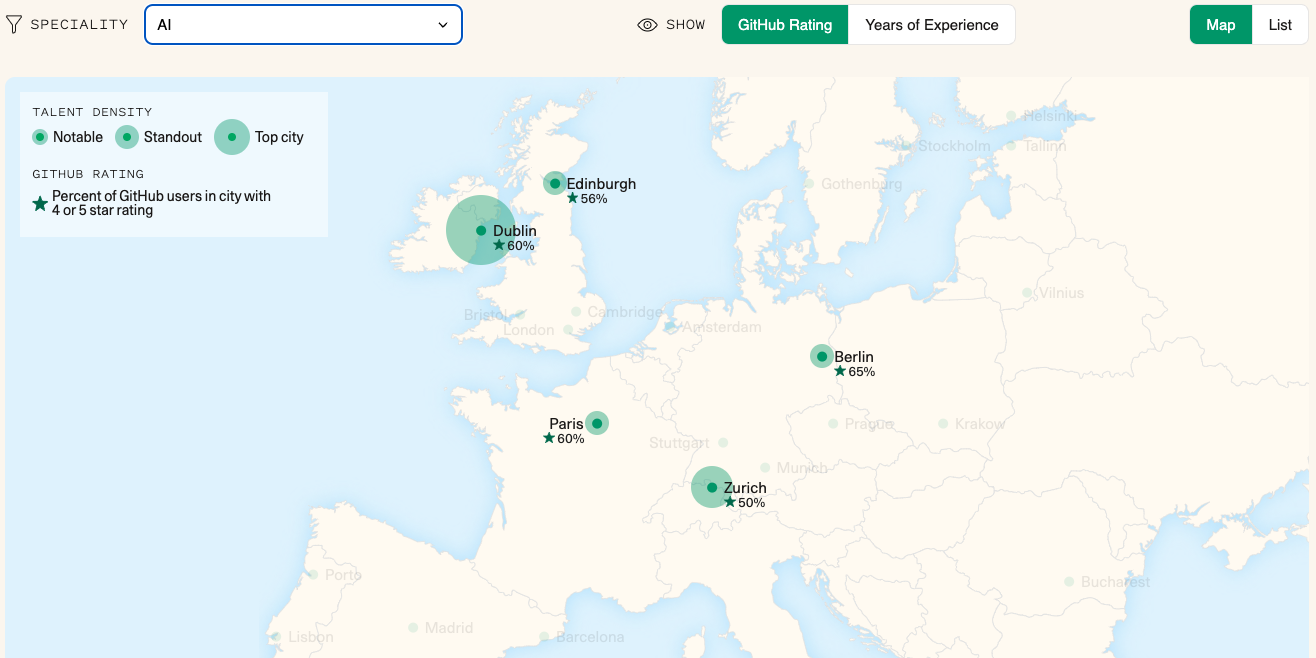Select the Edinburgh map marker
The image size is (1316, 658).
click(x=555, y=183)
